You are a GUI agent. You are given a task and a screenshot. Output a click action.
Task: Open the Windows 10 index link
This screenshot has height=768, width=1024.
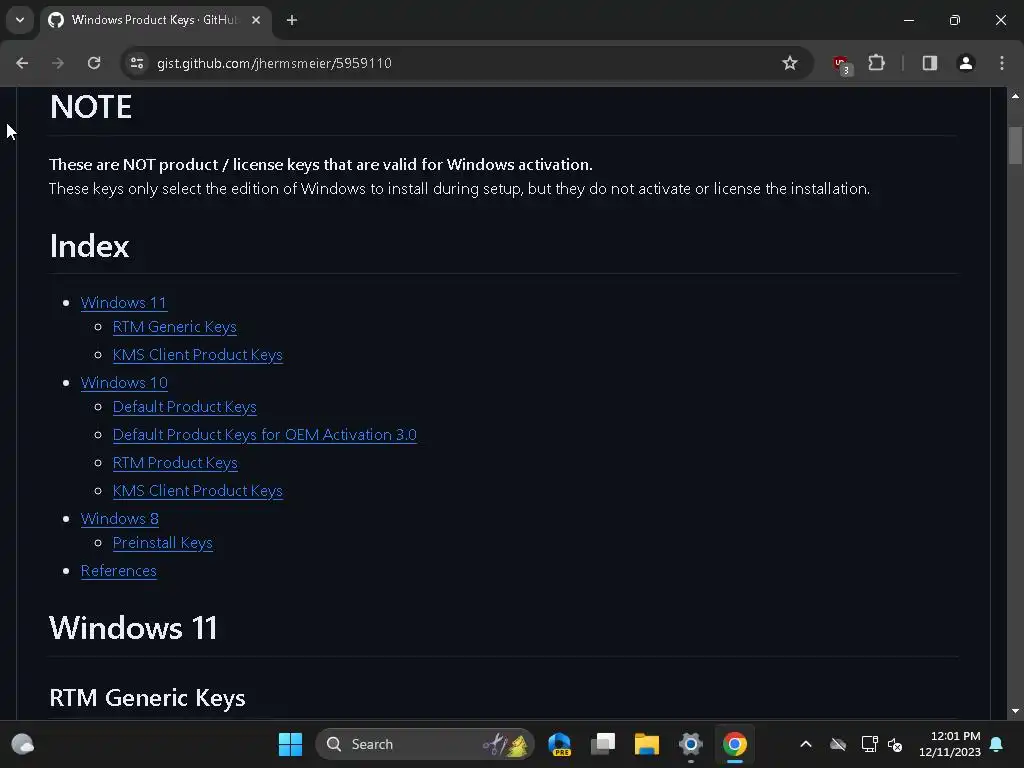(124, 383)
